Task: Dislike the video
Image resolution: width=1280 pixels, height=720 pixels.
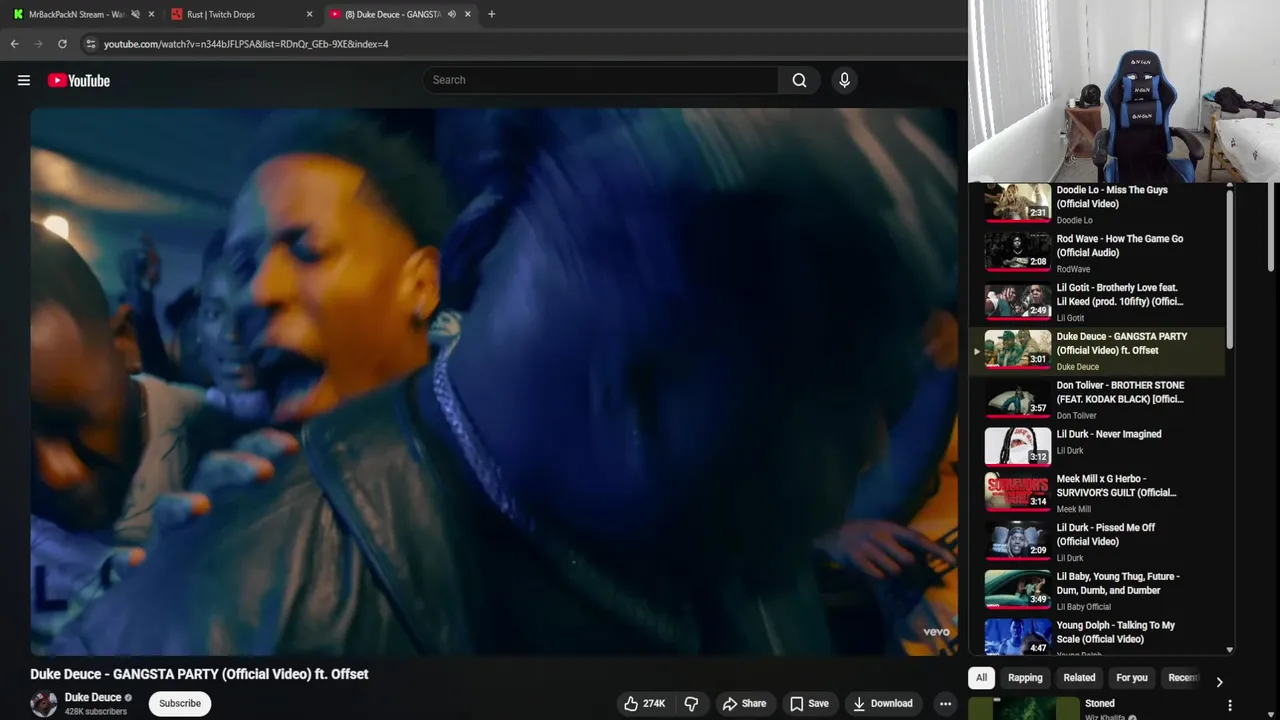Action: tap(691, 703)
